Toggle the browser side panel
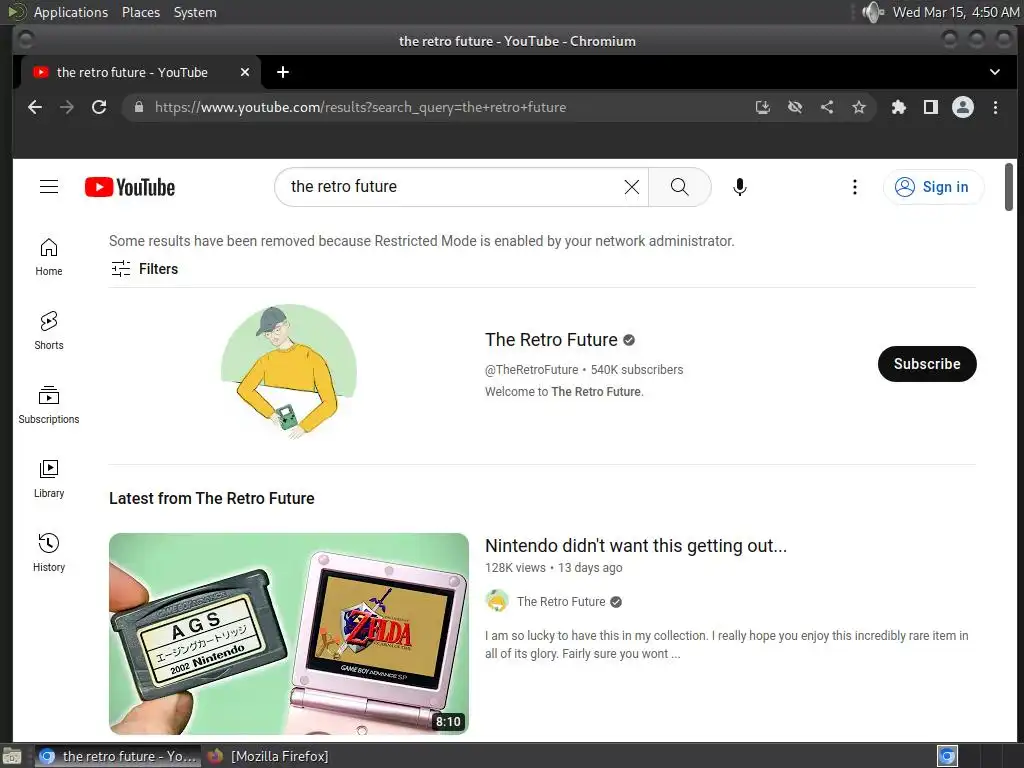The image size is (1024, 768). [931, 107]
